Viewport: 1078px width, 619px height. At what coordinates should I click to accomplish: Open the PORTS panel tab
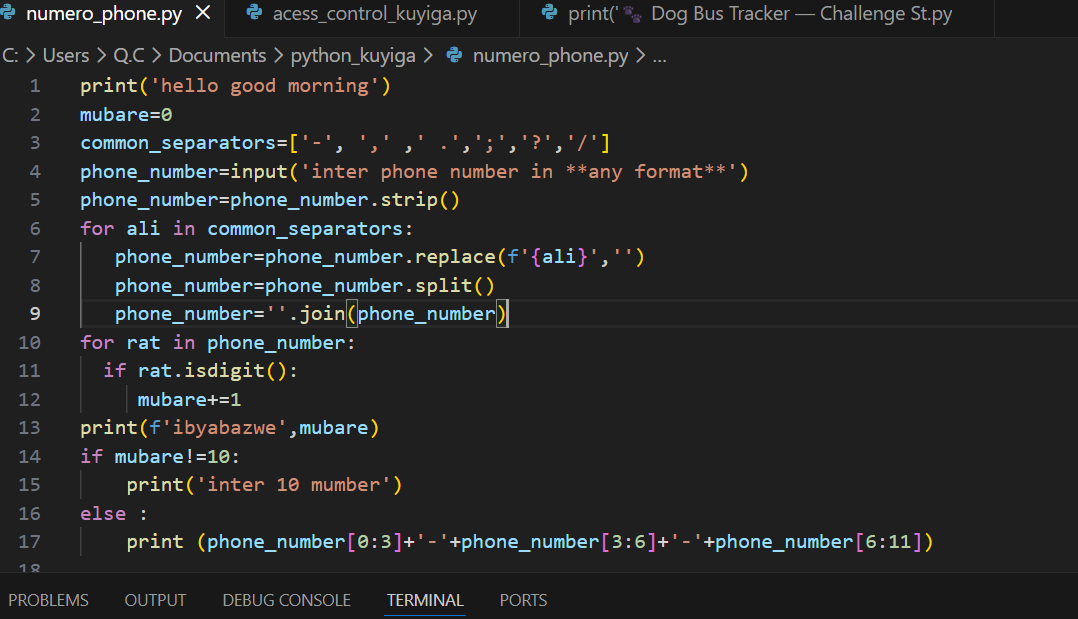pyautogui.click(x=523, y=600)
